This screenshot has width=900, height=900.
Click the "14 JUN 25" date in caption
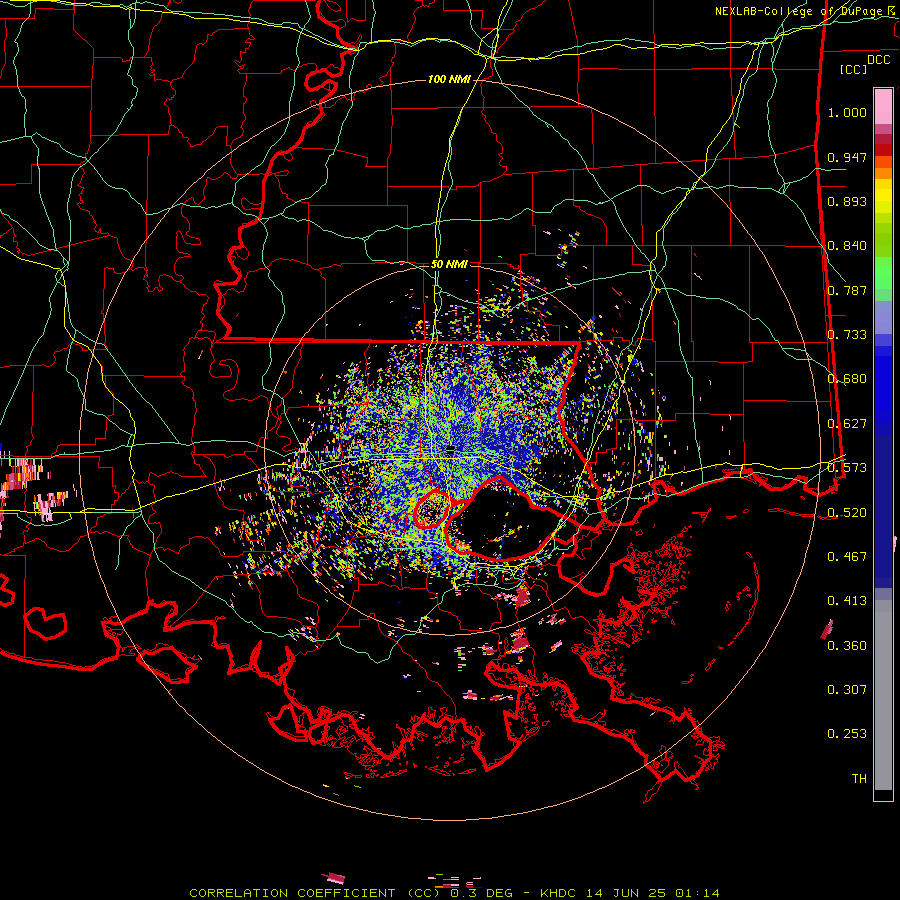(626, 893)
